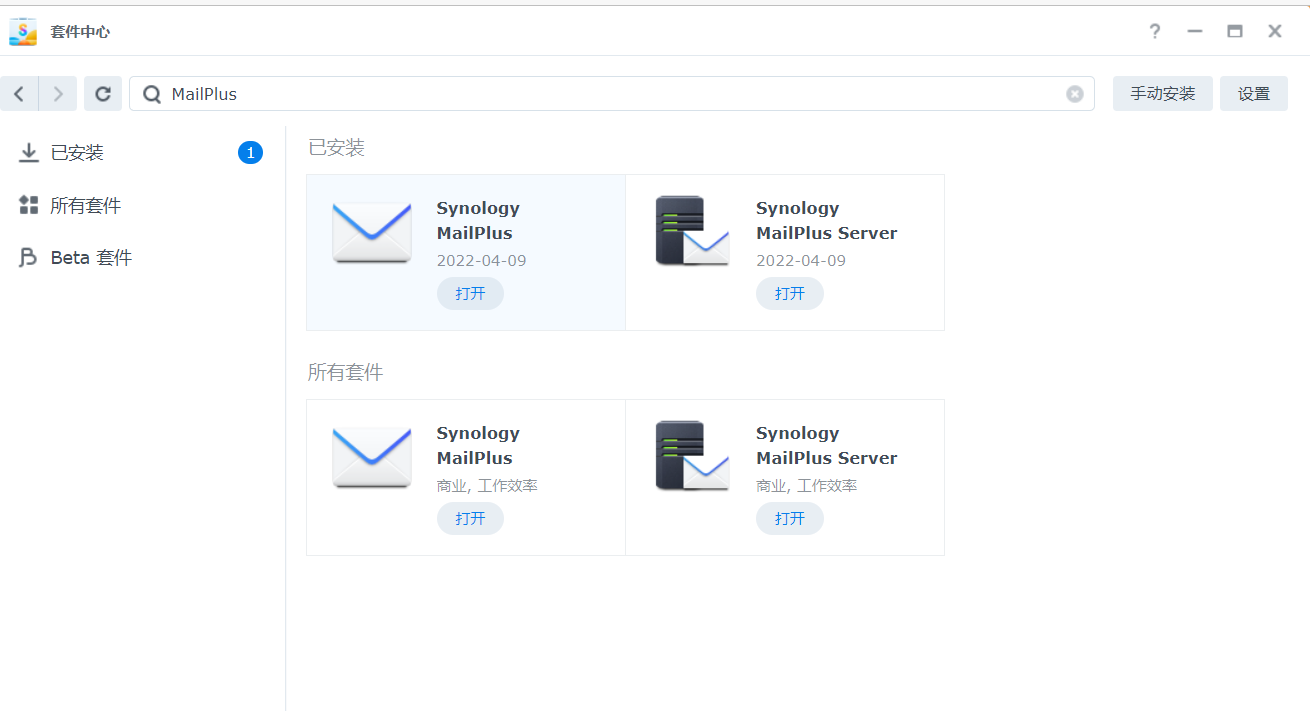Image resolution: width=1310 pixels, height=723 pixels.
Task: Click the 手动安装 button
Action: point(1163,94)
